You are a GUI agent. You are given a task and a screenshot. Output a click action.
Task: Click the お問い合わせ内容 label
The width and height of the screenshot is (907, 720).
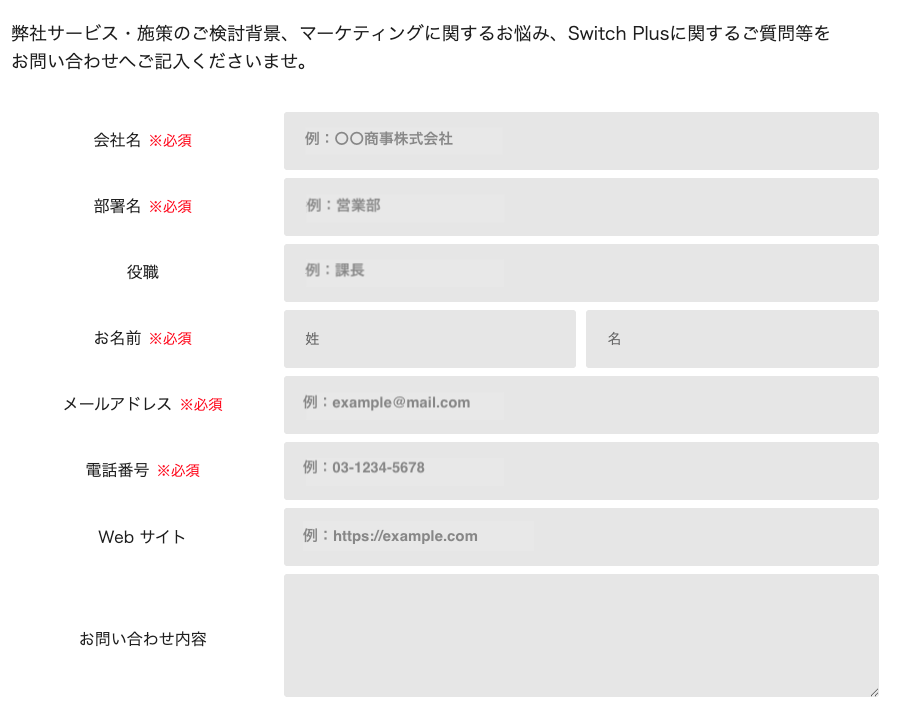tap(142, 638)
